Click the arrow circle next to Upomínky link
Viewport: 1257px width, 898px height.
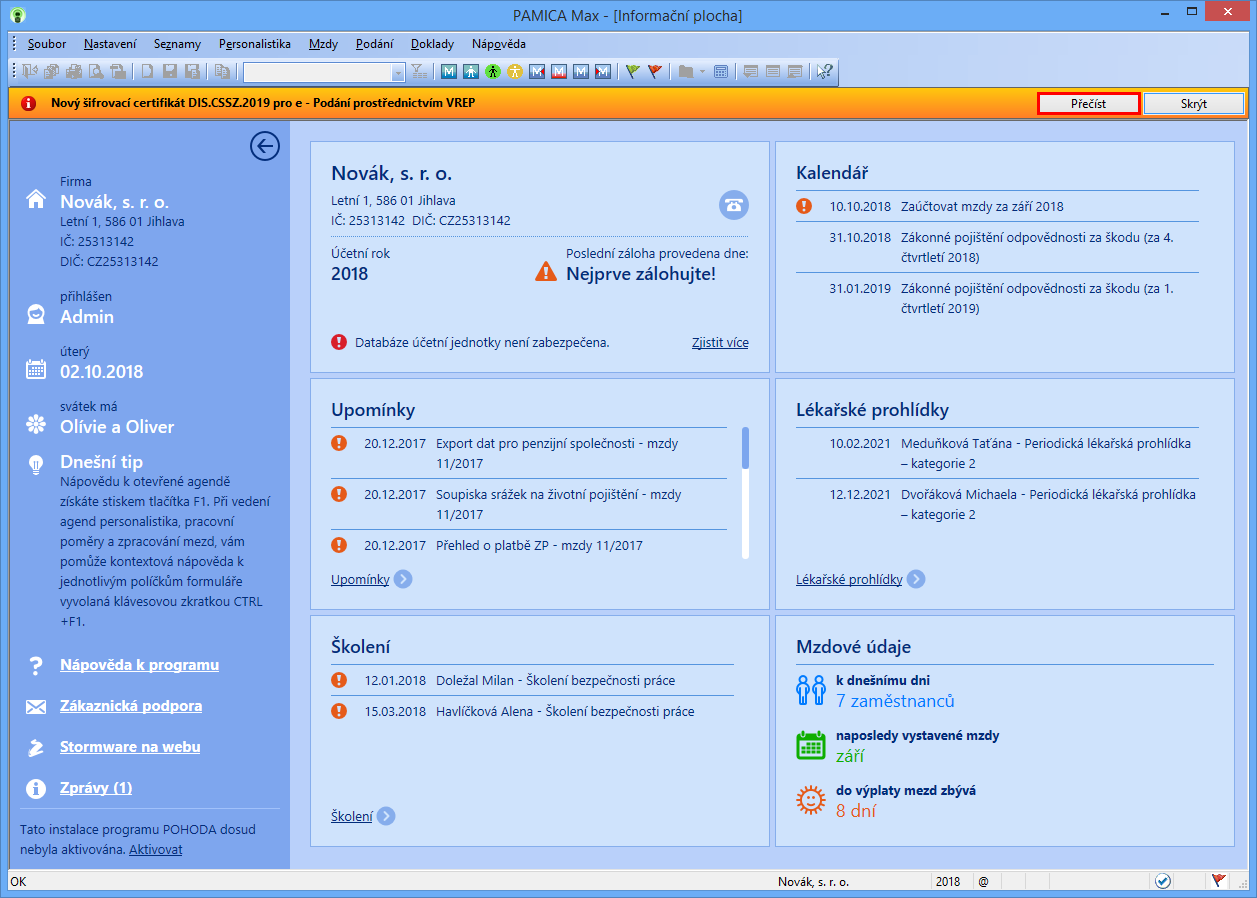click(x=403, y=579)
